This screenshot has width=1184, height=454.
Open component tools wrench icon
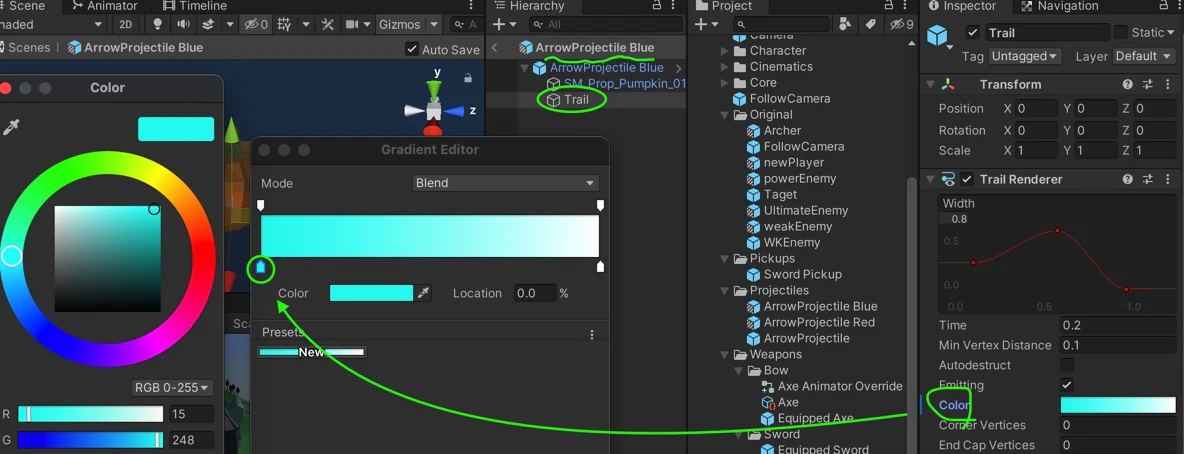[328, 24]
